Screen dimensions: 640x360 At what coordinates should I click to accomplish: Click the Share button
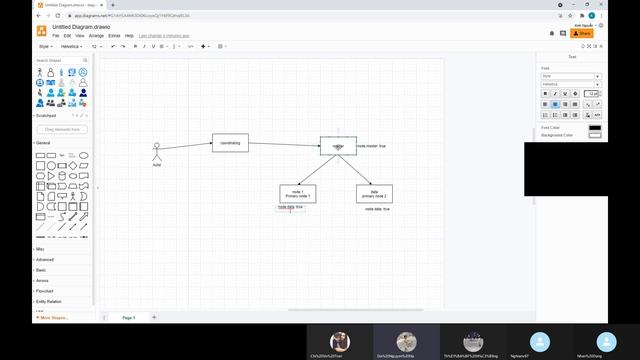pyautogui.click(x=582, y=33)
